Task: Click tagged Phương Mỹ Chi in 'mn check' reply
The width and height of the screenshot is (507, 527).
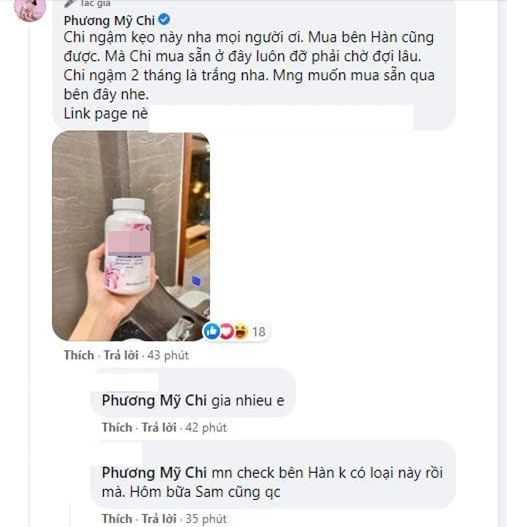Action: (x=154, y=473)
